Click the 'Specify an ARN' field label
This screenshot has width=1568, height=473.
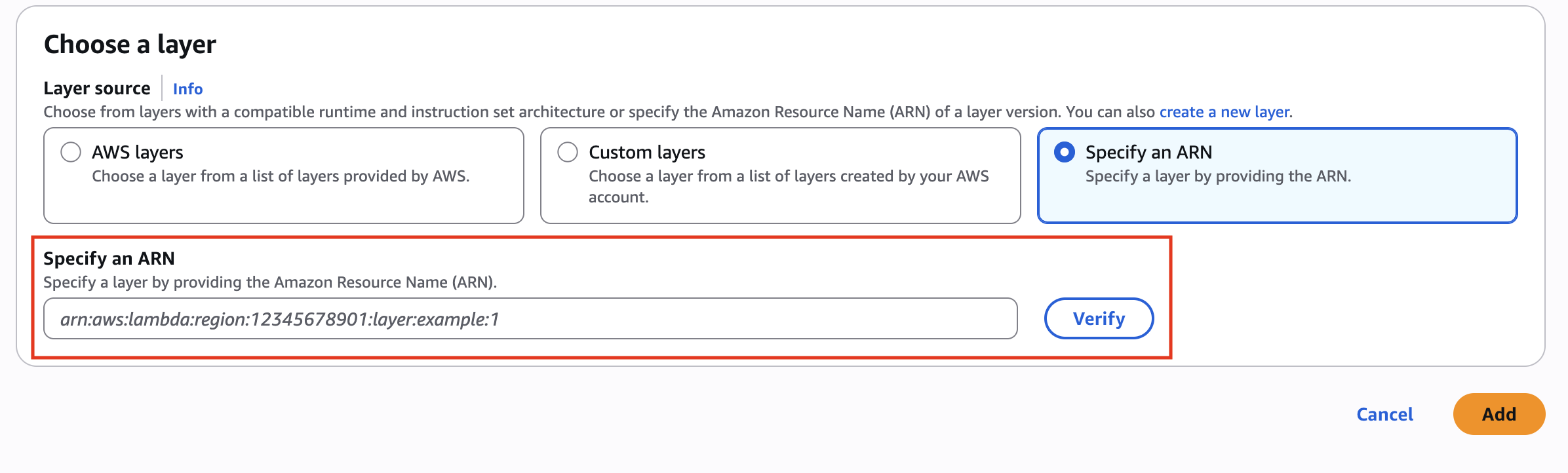tap(109, 259)
